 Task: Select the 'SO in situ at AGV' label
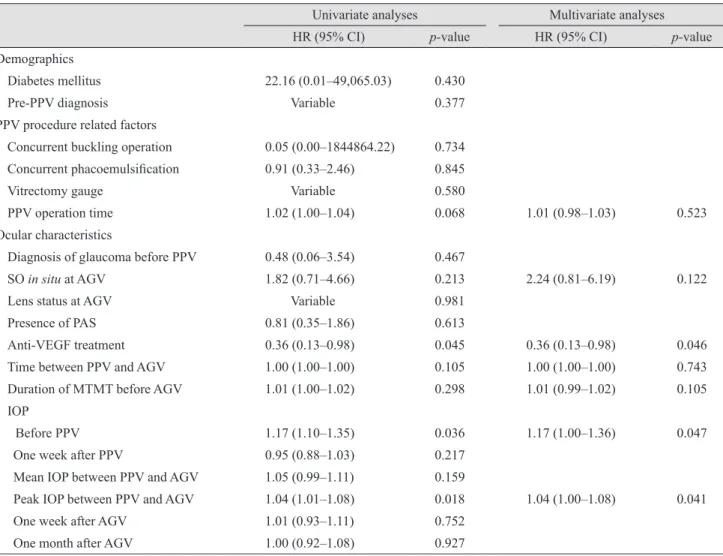[56, 279]
